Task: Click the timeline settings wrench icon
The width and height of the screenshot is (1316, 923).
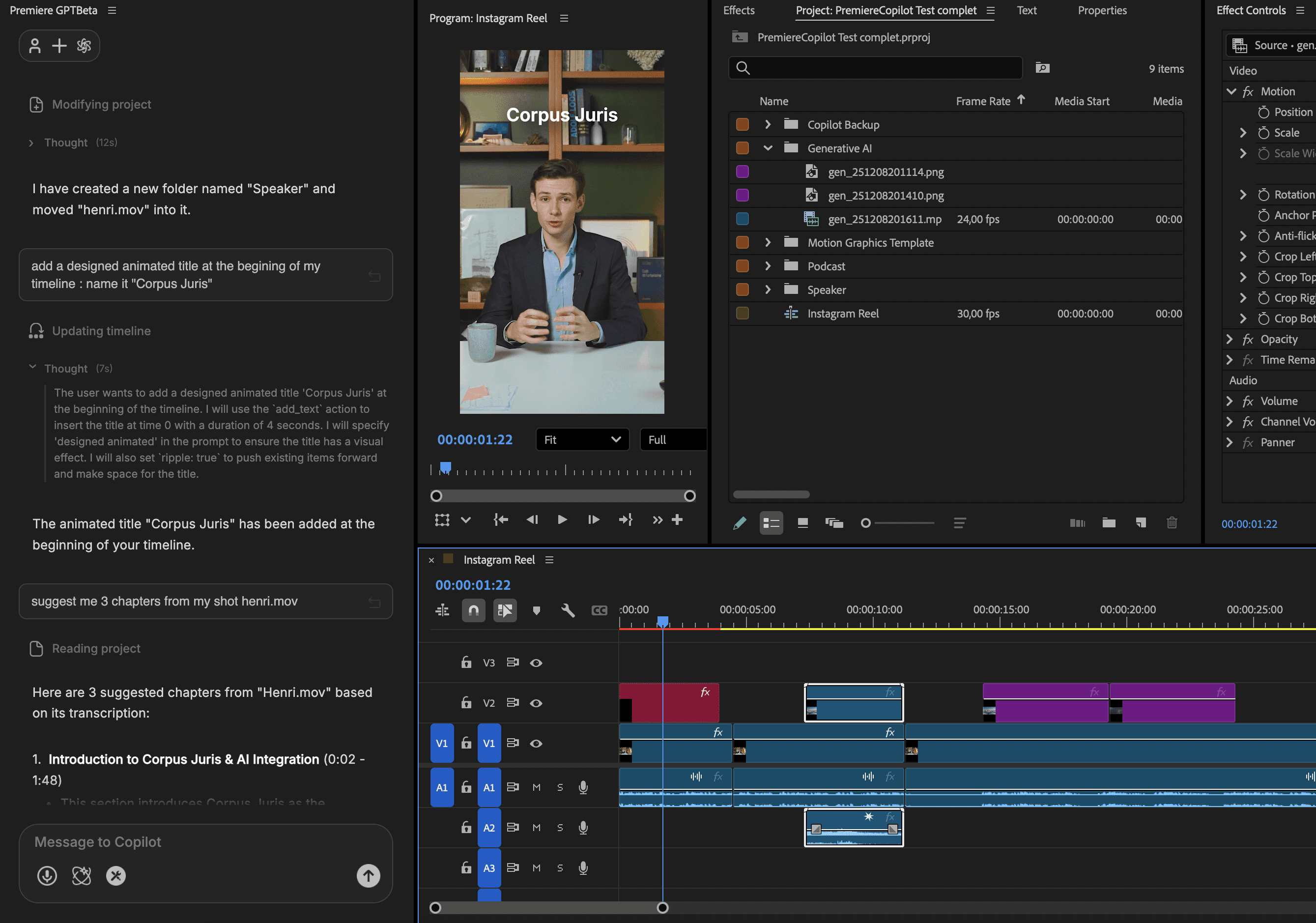Action: (x=568, y=610)
